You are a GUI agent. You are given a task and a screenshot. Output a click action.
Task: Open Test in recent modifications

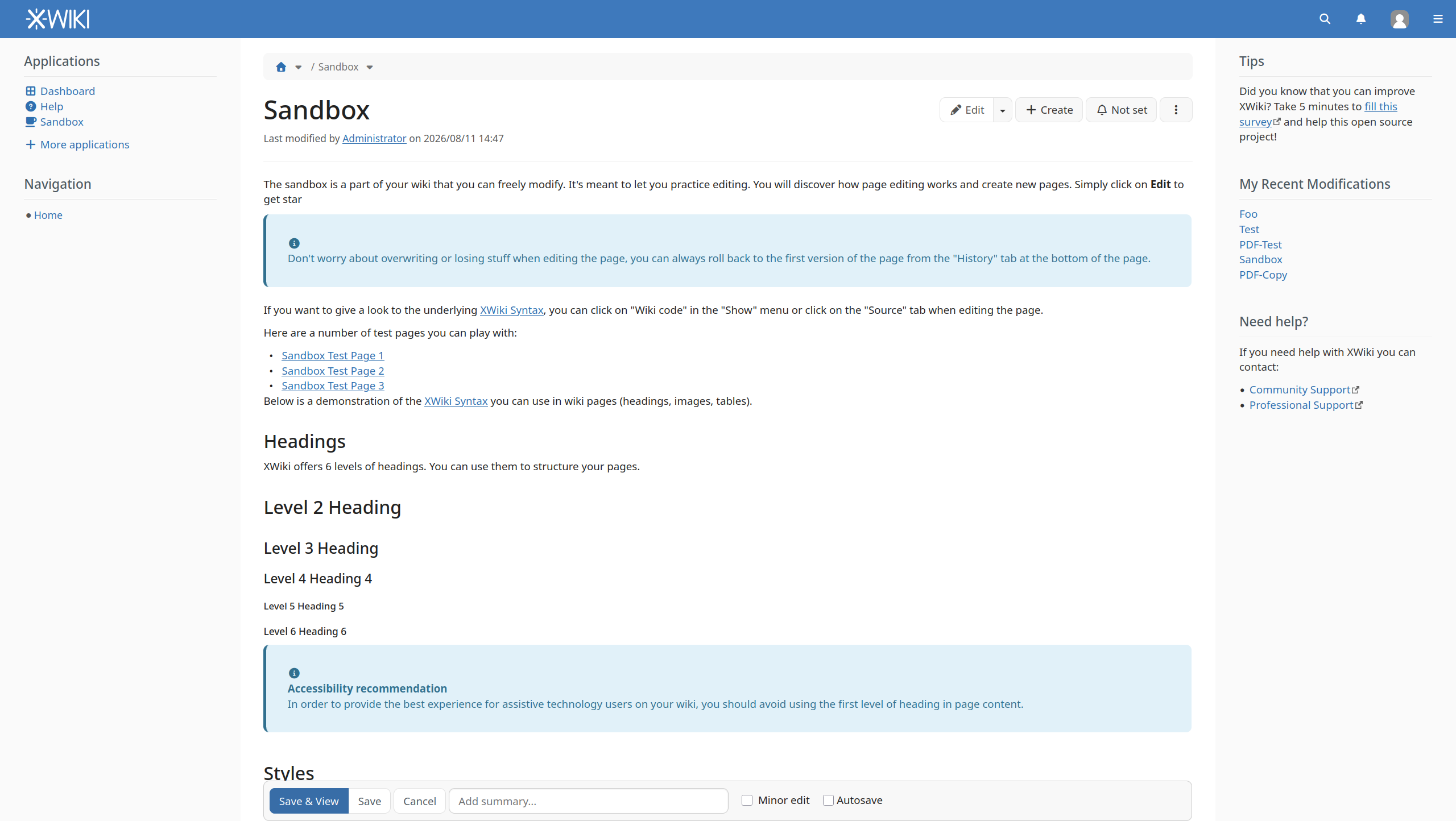[1249, 229]
